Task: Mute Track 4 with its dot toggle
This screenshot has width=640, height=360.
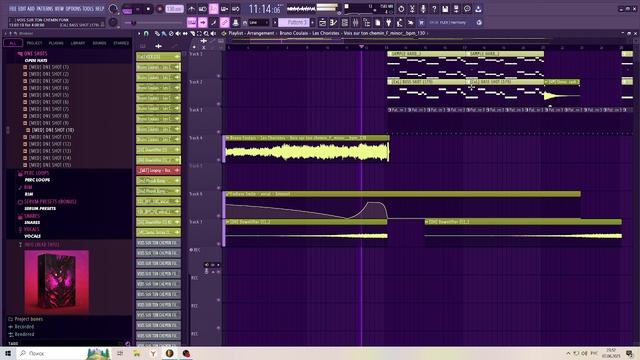Action: 219,160
